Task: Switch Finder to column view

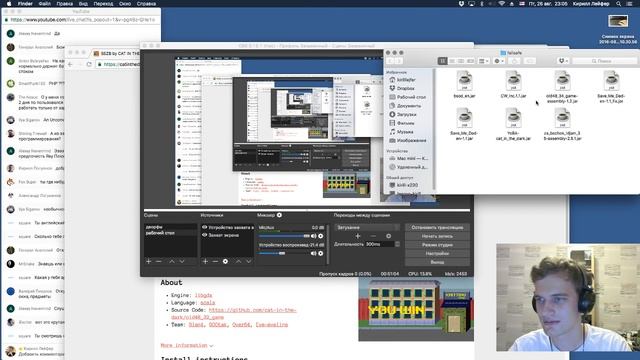Action: (x=461, y=61)
